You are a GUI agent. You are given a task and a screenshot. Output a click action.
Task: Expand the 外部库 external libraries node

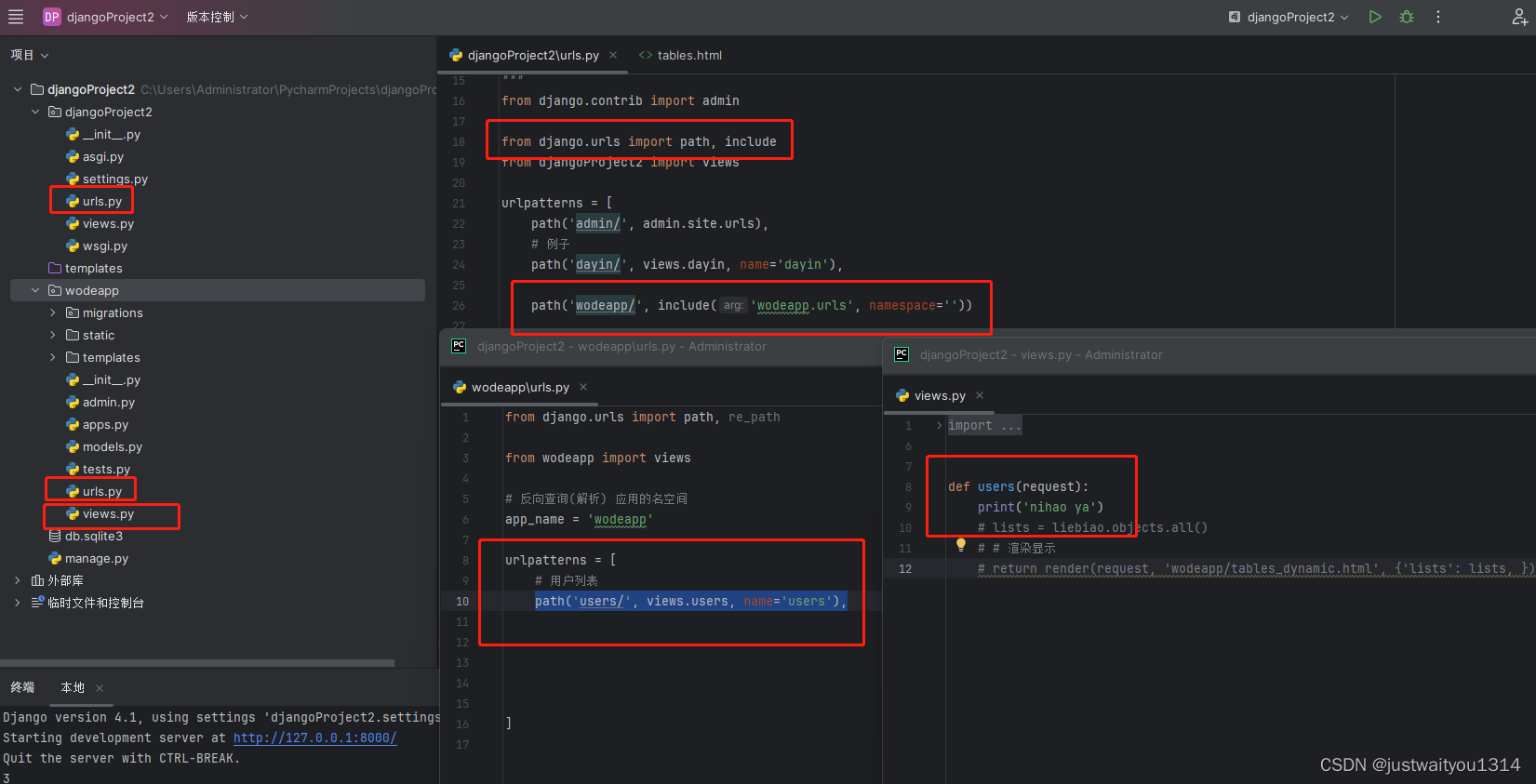point(18,580)
